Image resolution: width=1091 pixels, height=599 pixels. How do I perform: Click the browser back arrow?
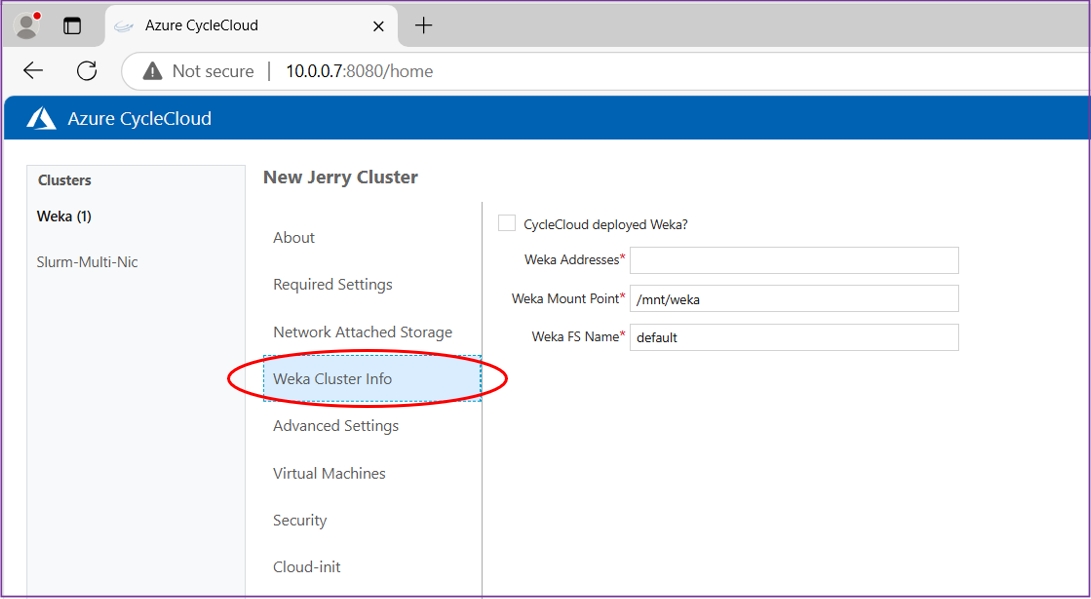click(33, 71)
